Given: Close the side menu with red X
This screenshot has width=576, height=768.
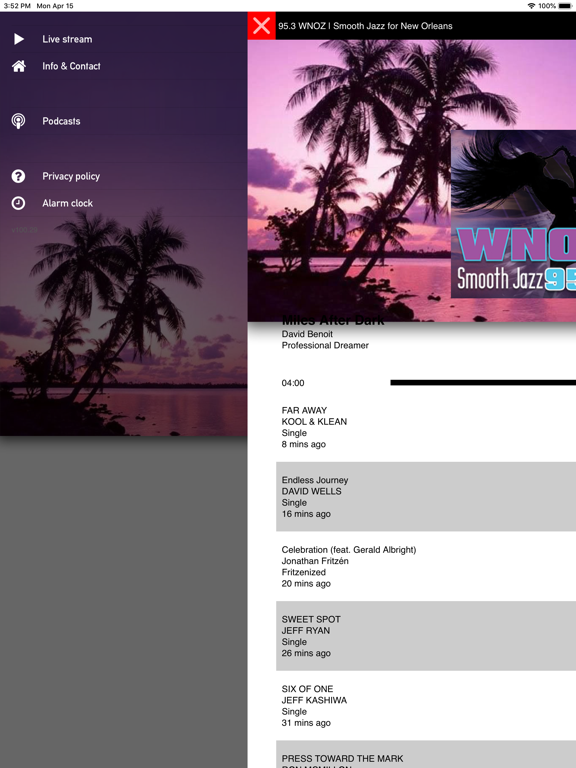Looking at the screenshot, I should [262, 25].
